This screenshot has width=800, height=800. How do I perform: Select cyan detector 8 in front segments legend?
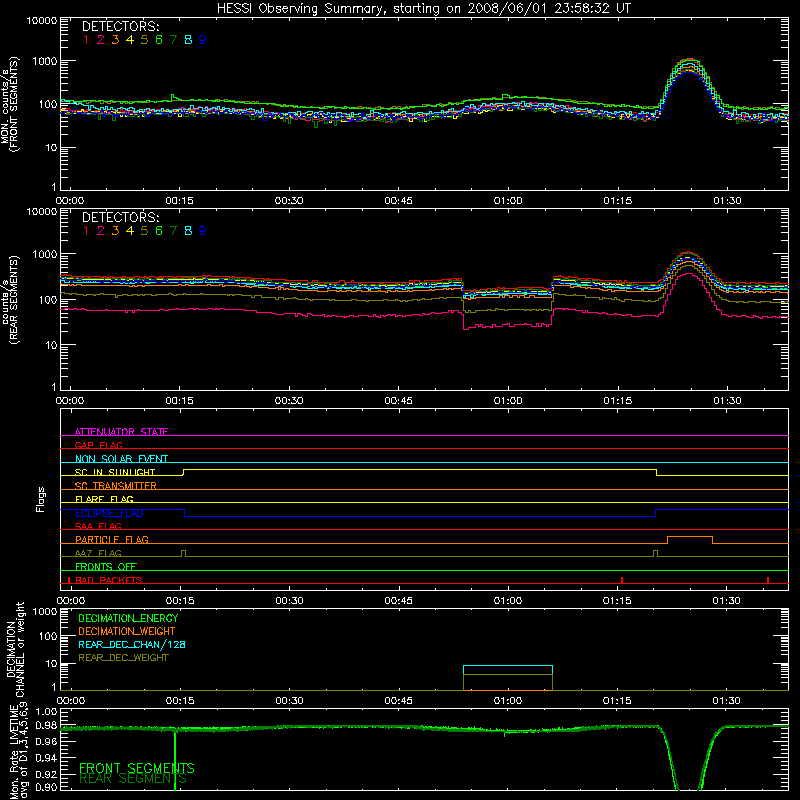(188, 40)
